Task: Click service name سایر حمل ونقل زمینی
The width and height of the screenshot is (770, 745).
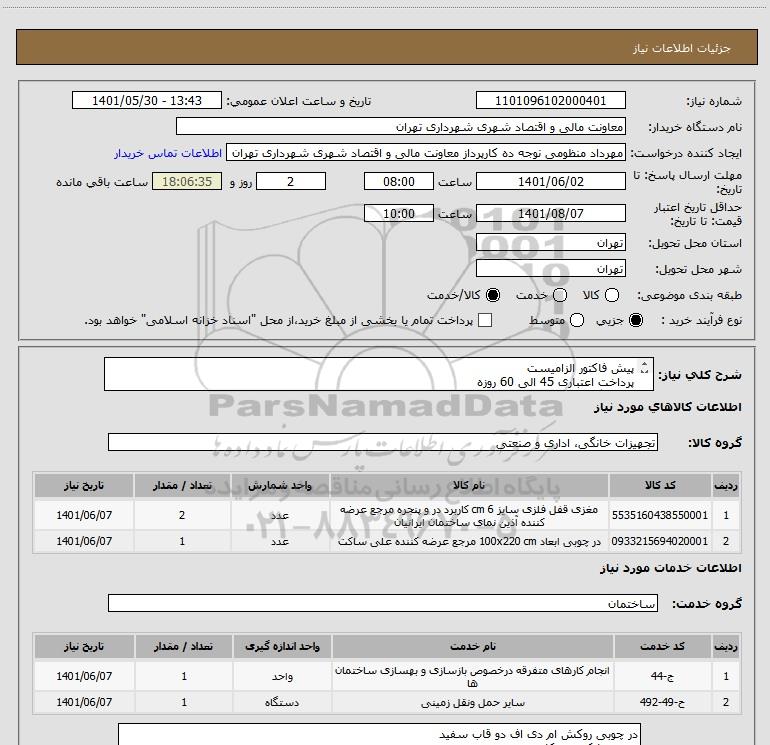Action: [x=473, y=703]
